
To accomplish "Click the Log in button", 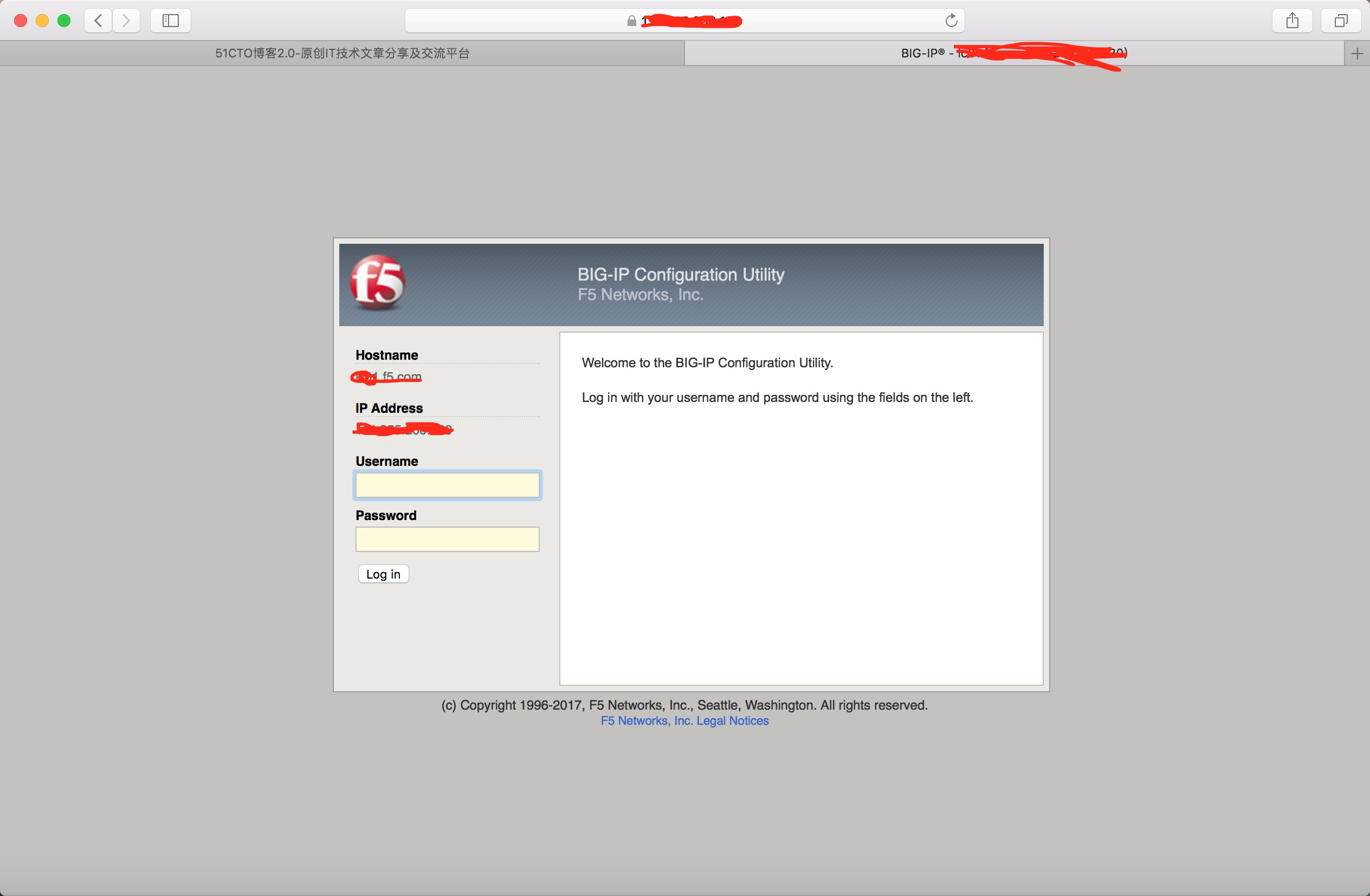I will 383,574.
